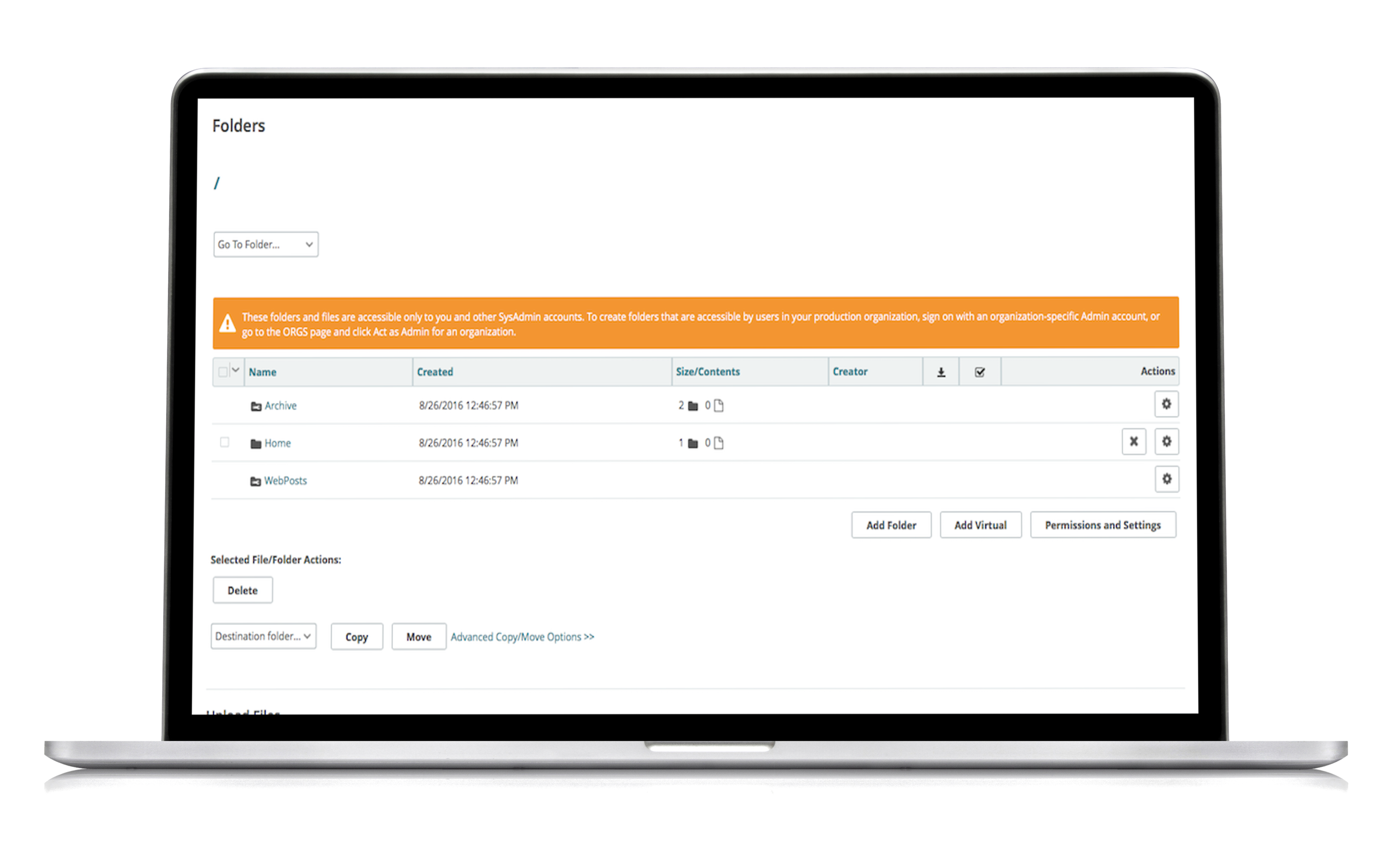Click the checkmark icon in the column header
Viewport: 1400px width, 864px height.
click(979, 372)
